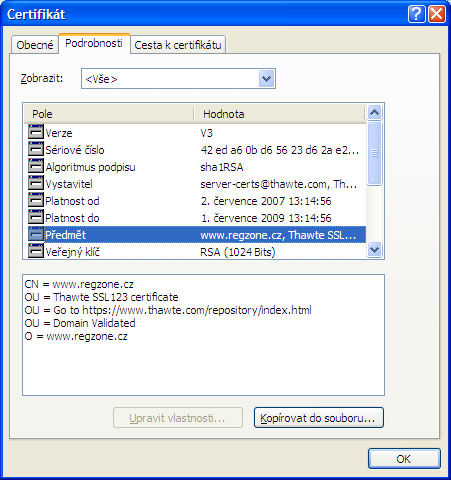Click the field list scrollbar thumb
The height and width of the screenshot is (480, 451).
(375, 153)
